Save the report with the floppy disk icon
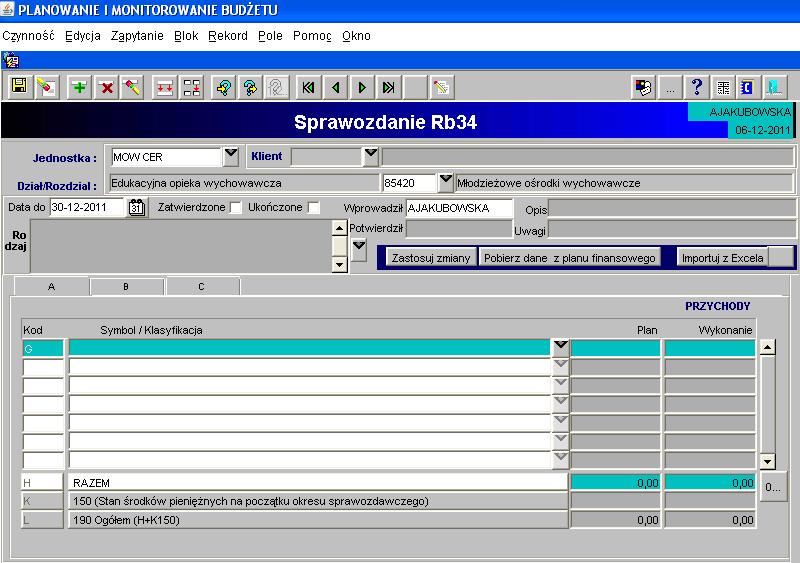The height and width of the screenshot is (563, 800). (19, 87)
